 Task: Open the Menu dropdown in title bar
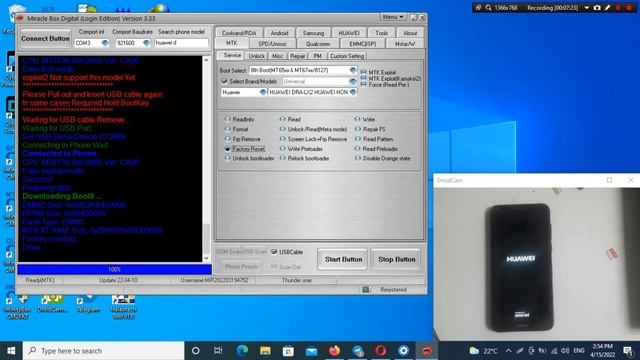(x=393, y=17)
